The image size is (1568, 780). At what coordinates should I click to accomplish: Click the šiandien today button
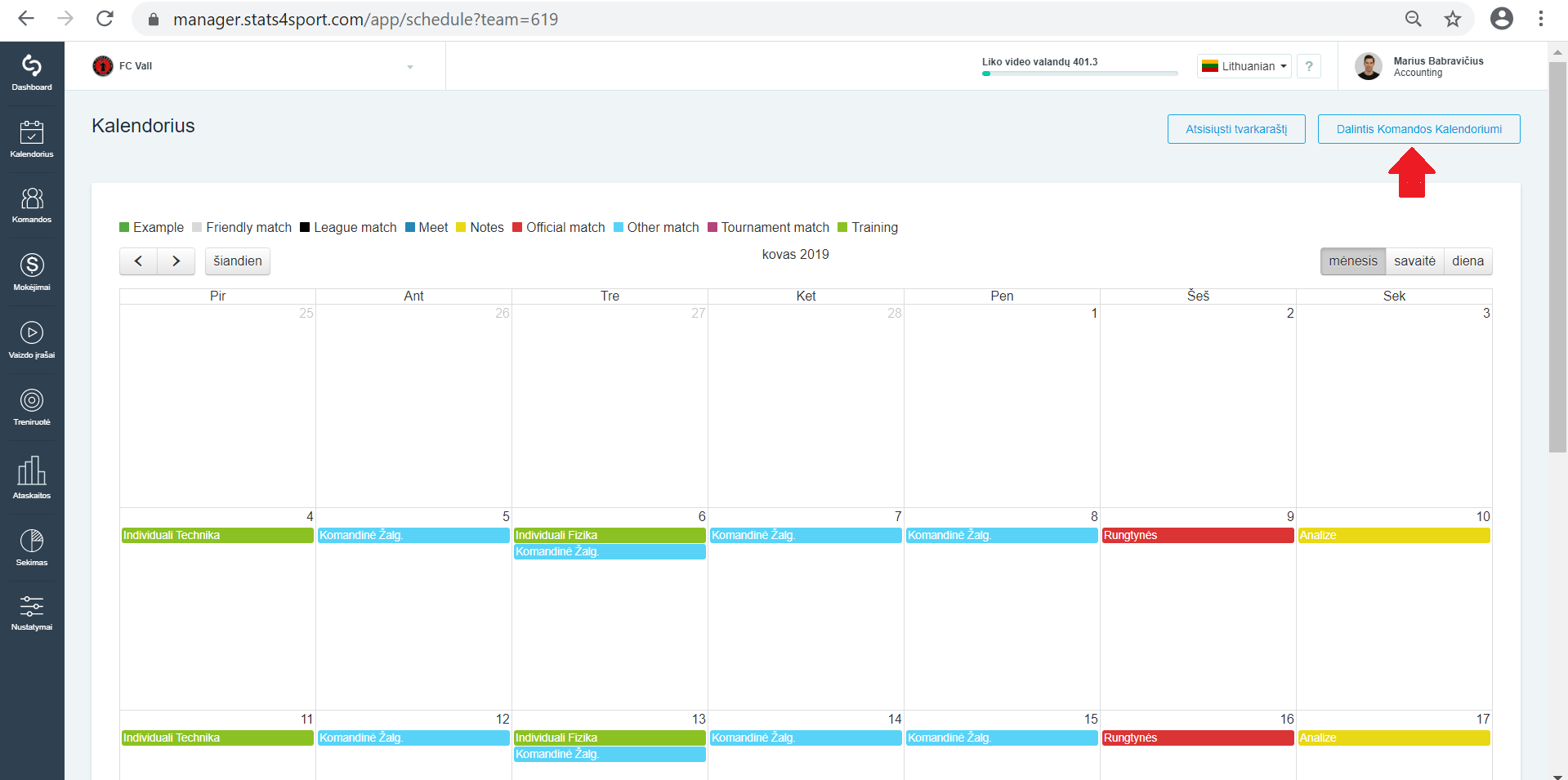tap(238, 261)
